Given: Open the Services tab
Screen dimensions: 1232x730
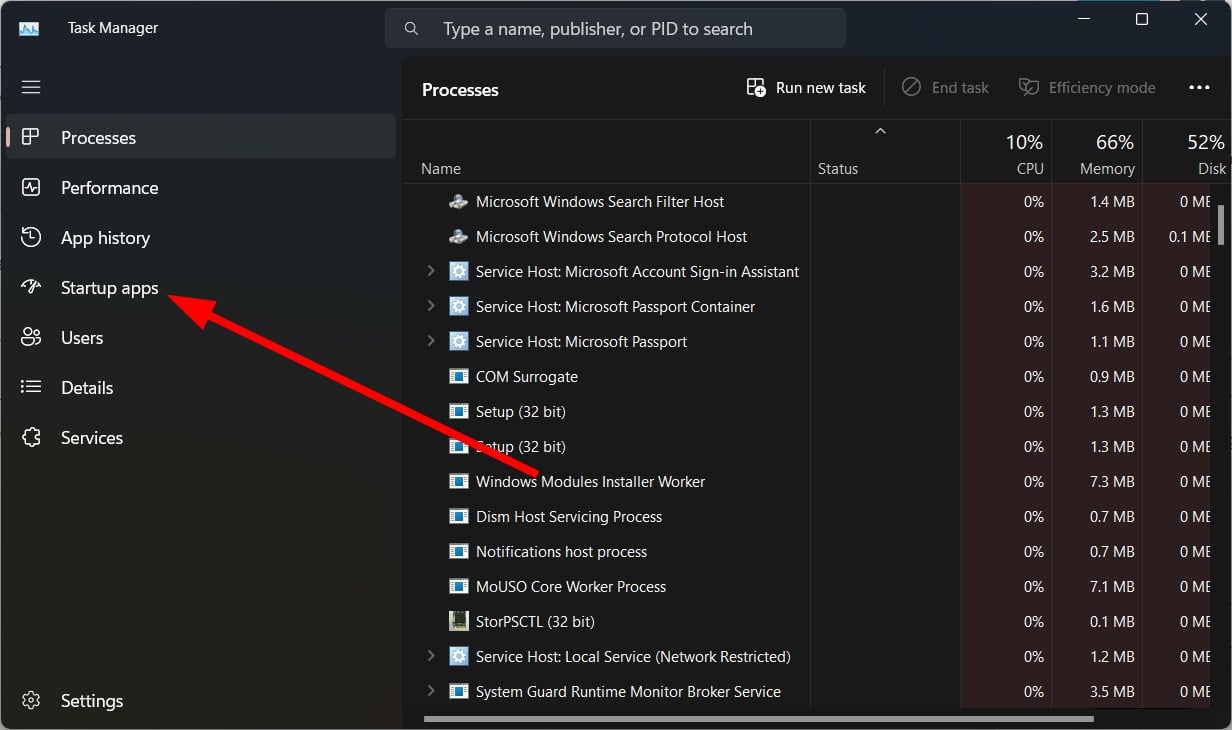Looking at the screenshot, I should (92, 438).
